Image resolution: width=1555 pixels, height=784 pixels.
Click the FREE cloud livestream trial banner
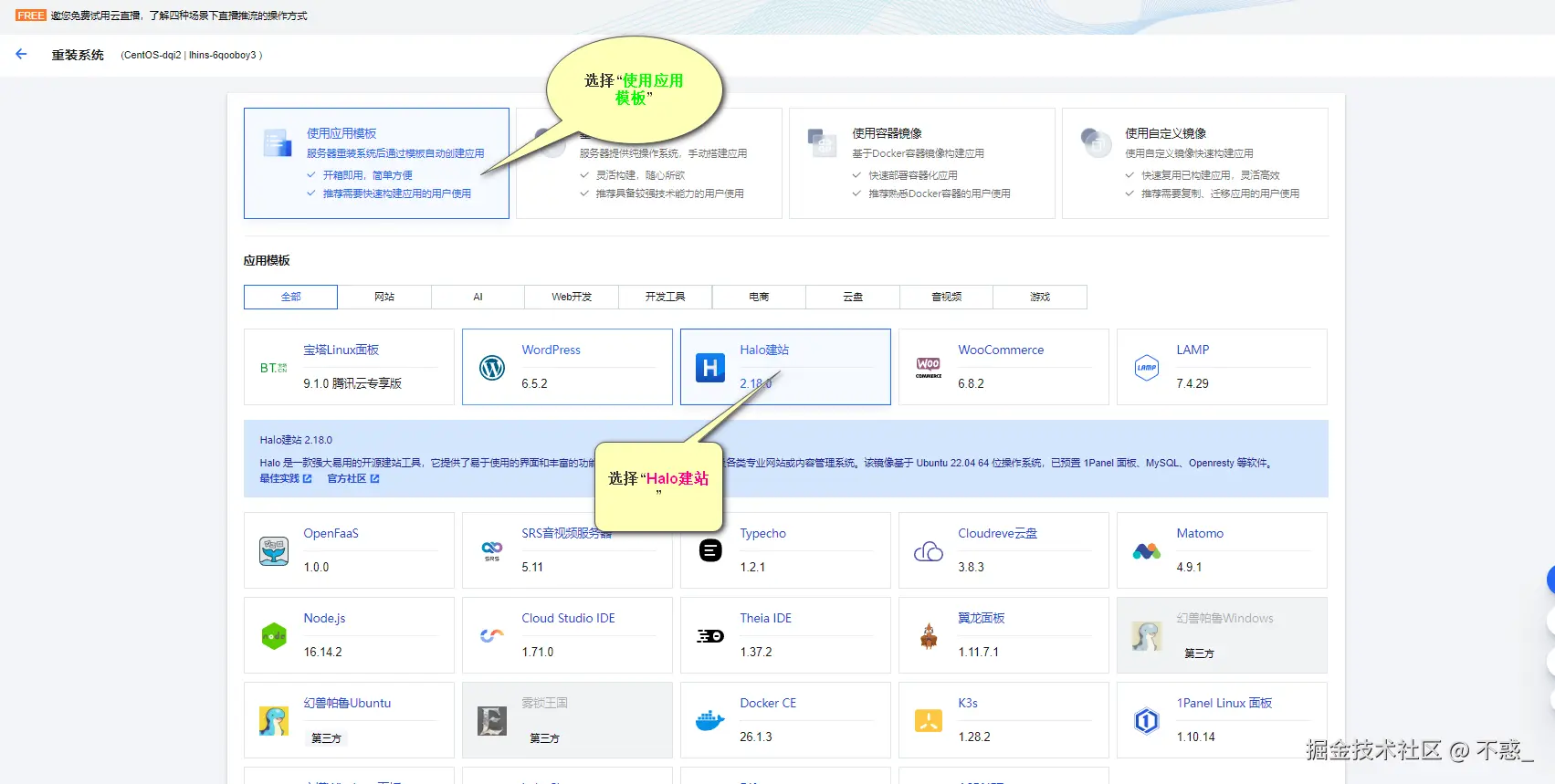click(x=162, y=16)
